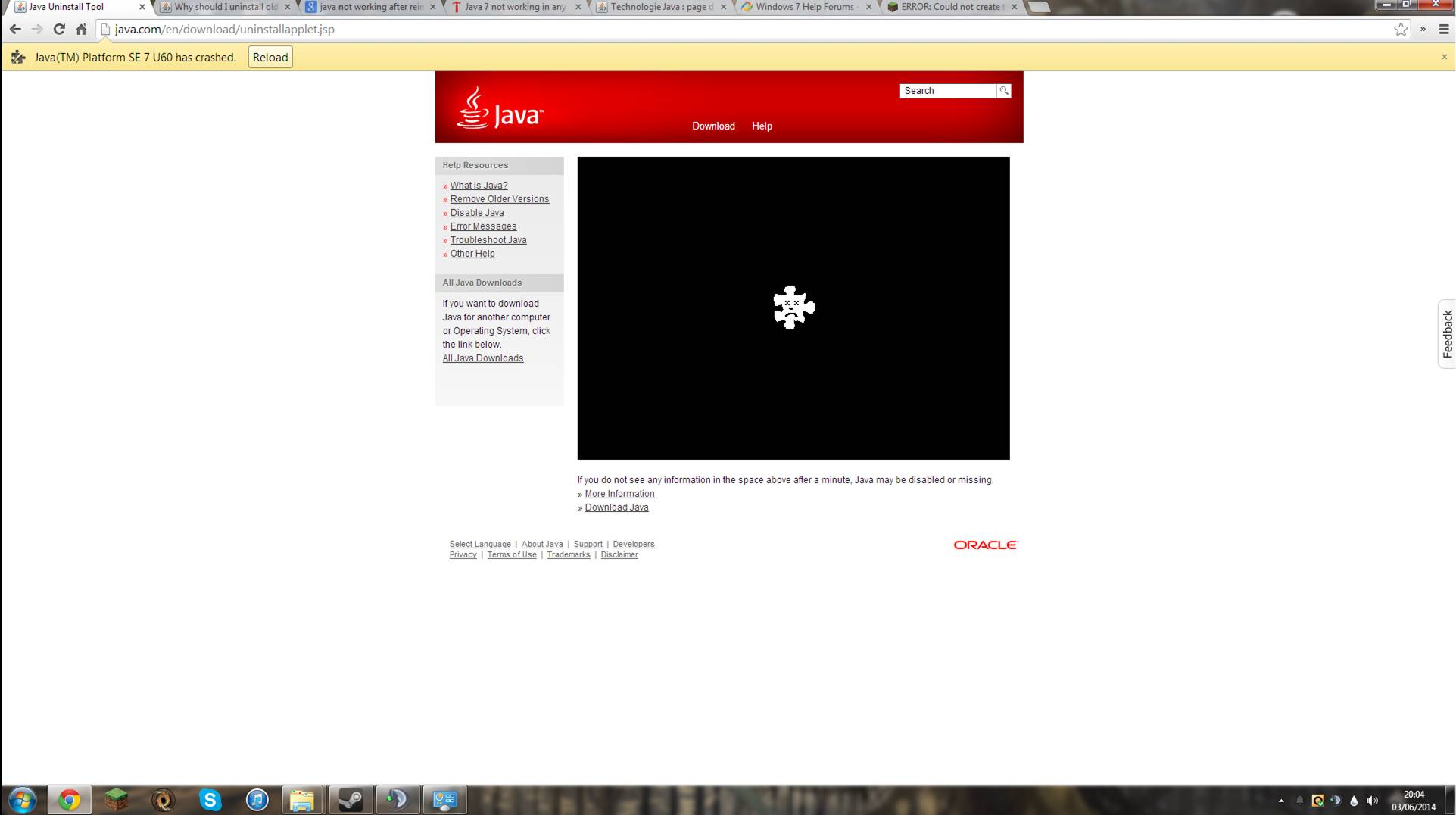Open iTunes from the taskbar
This screenshot has width=1456, height=815.
[257, 800]
